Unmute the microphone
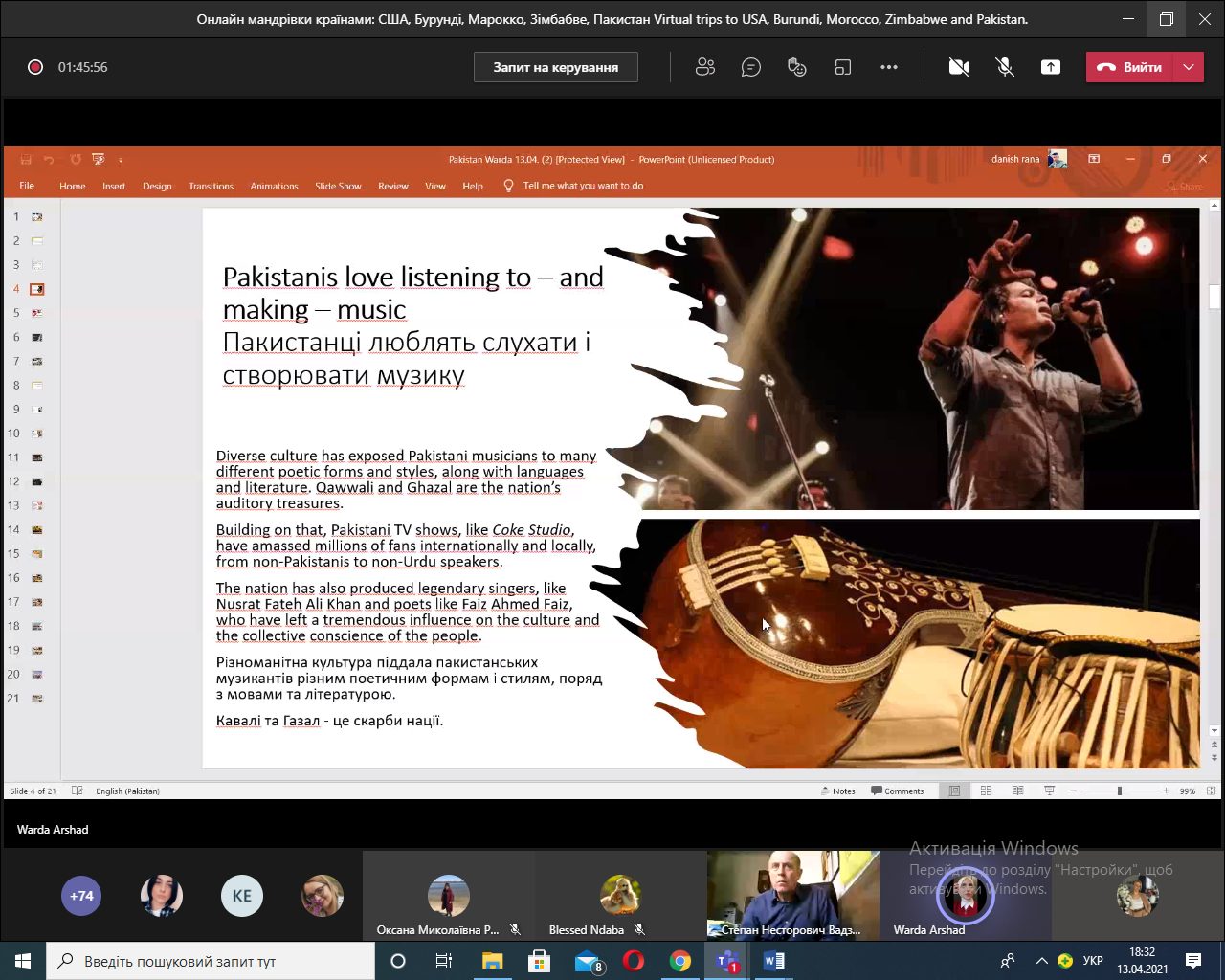Screen dimensions: 1225x980 [x=1005, y=67]
